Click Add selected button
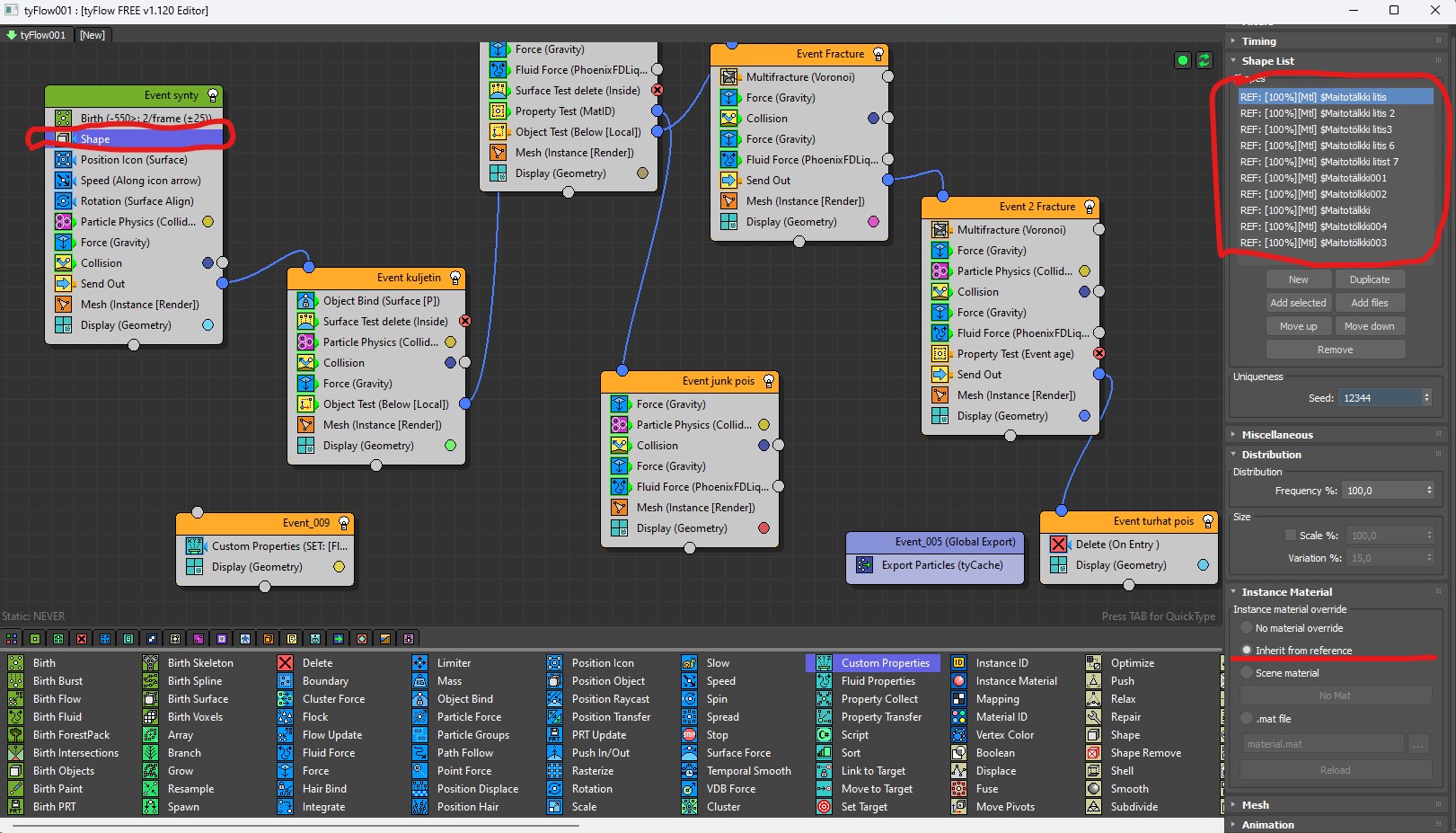The image size is (1456, 833). coord(1298,303)
